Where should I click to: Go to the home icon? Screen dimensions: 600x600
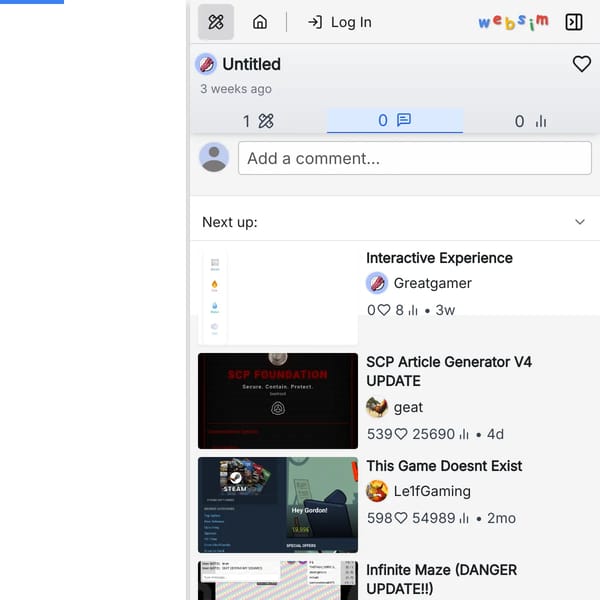click(x=260, y=22)
